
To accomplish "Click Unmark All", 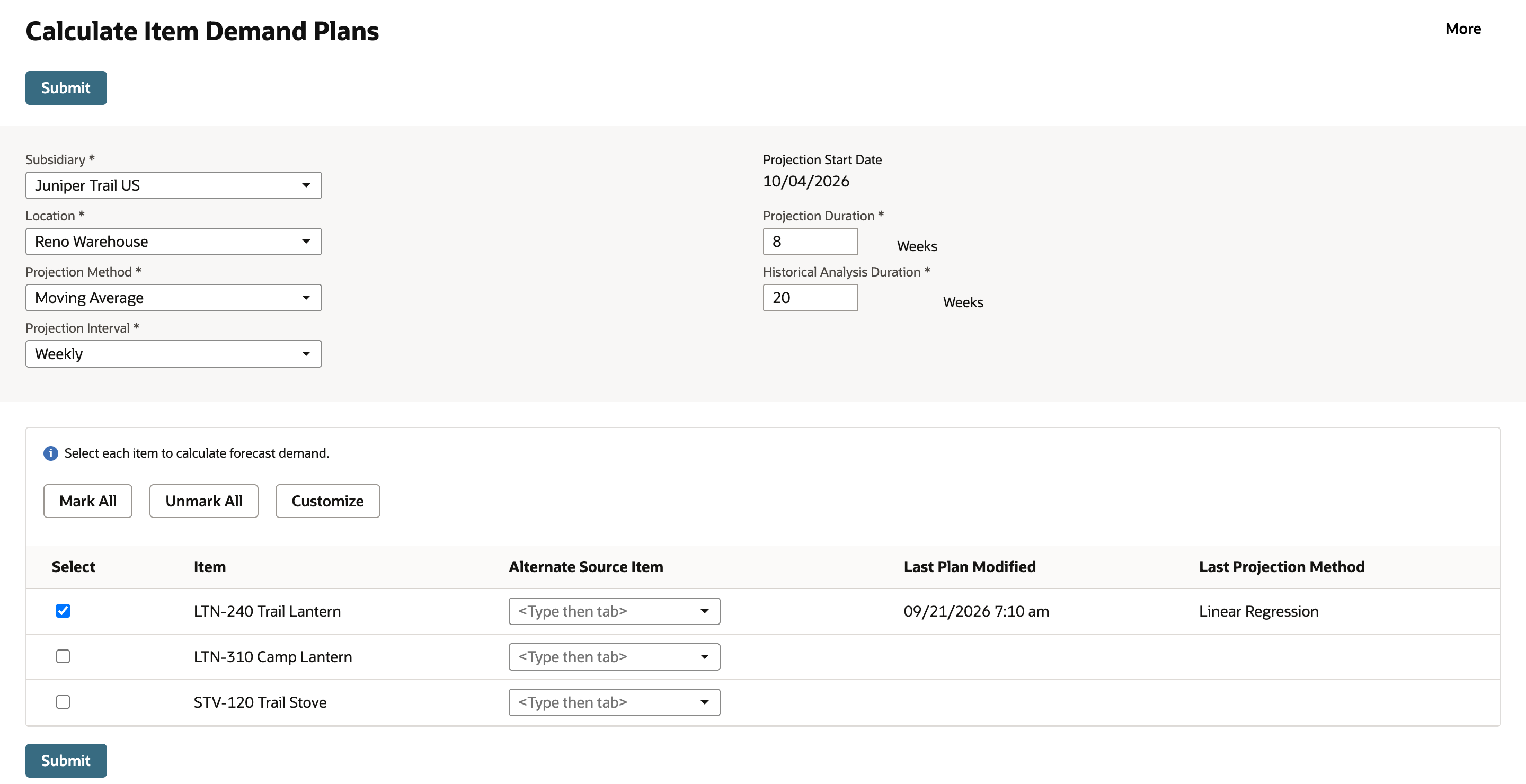I will pyautogui.click(x=204, y=501).
